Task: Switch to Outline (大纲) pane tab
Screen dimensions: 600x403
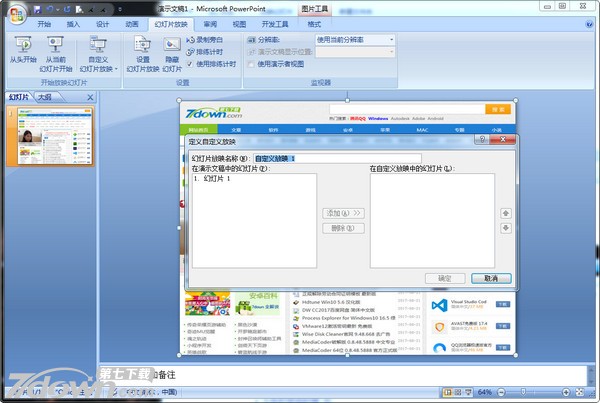Action: click(45, 97)
